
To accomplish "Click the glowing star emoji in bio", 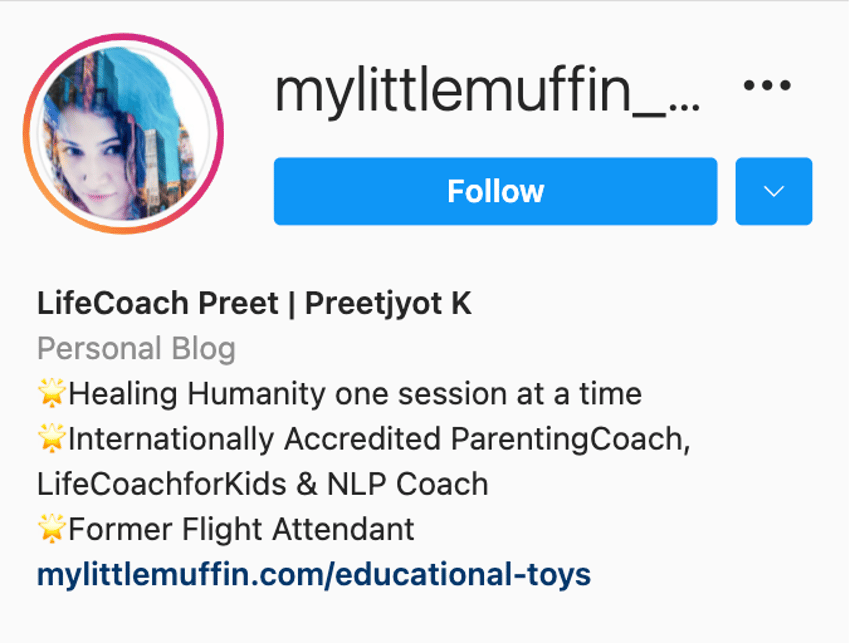I will coord(53,393).
